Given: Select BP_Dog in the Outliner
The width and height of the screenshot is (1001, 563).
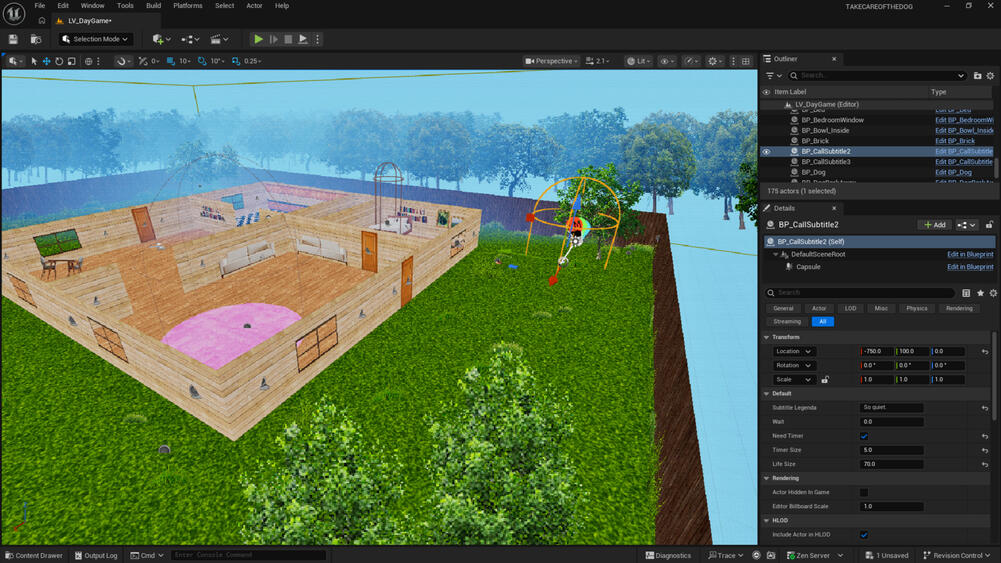Looking at the screenshot, I should tap(813, 172).
